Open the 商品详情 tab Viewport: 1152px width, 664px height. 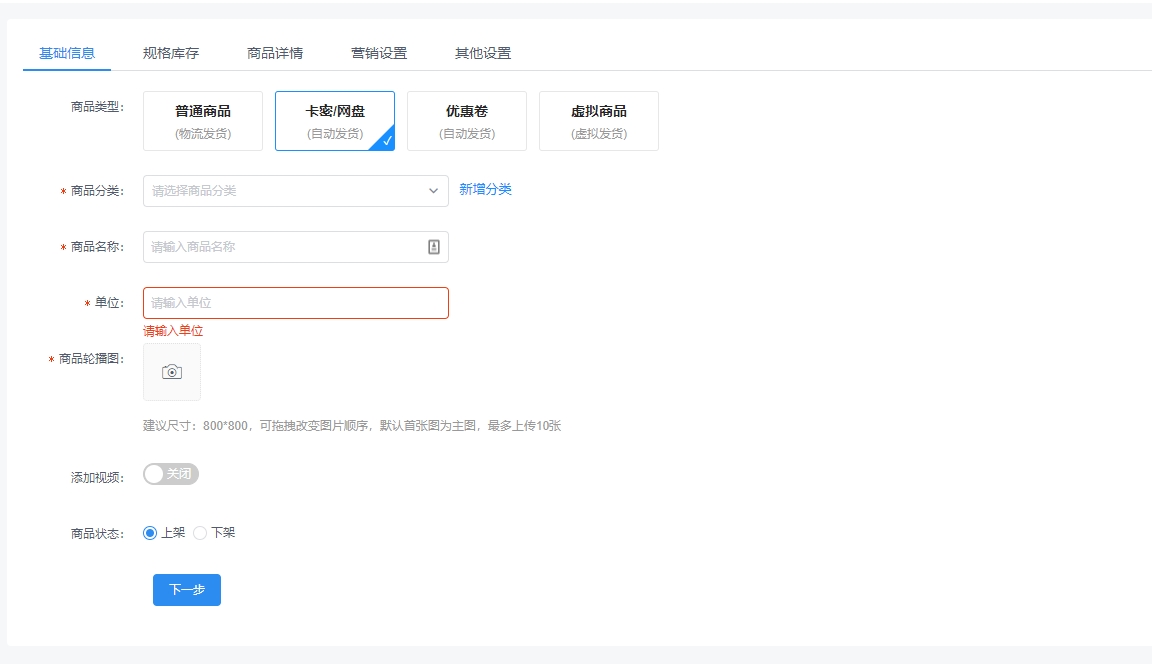[275, 53]
